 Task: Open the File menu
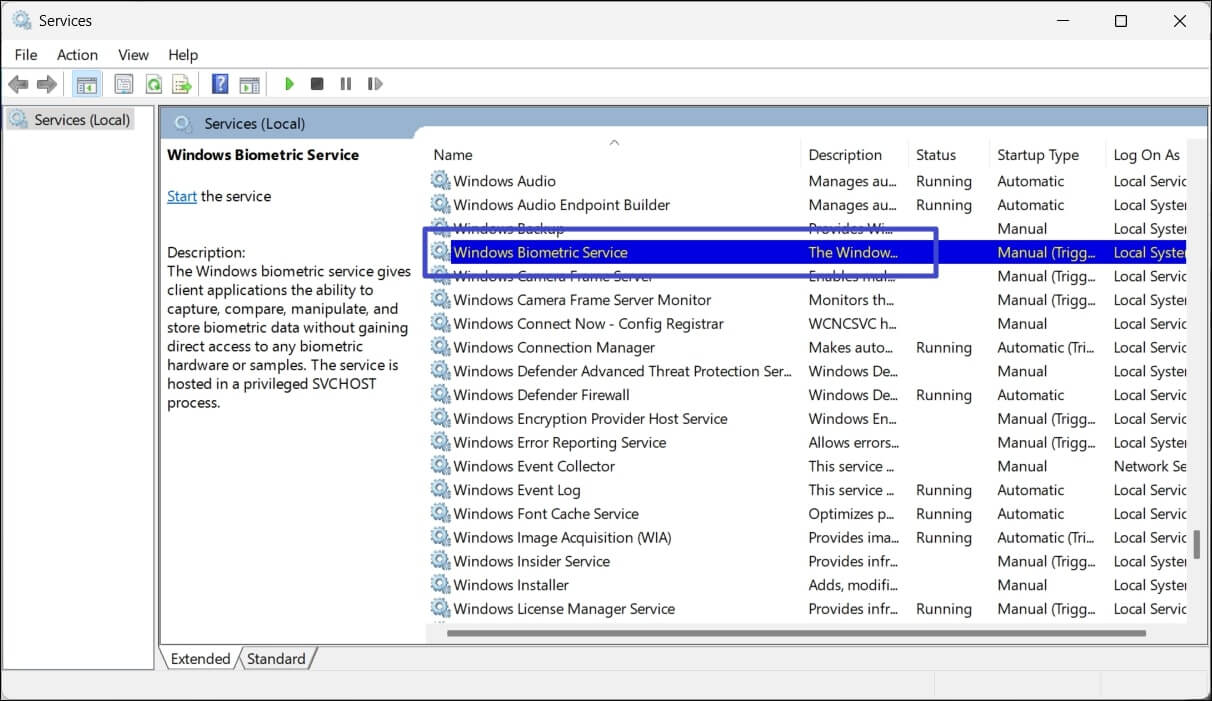[26, 55]
